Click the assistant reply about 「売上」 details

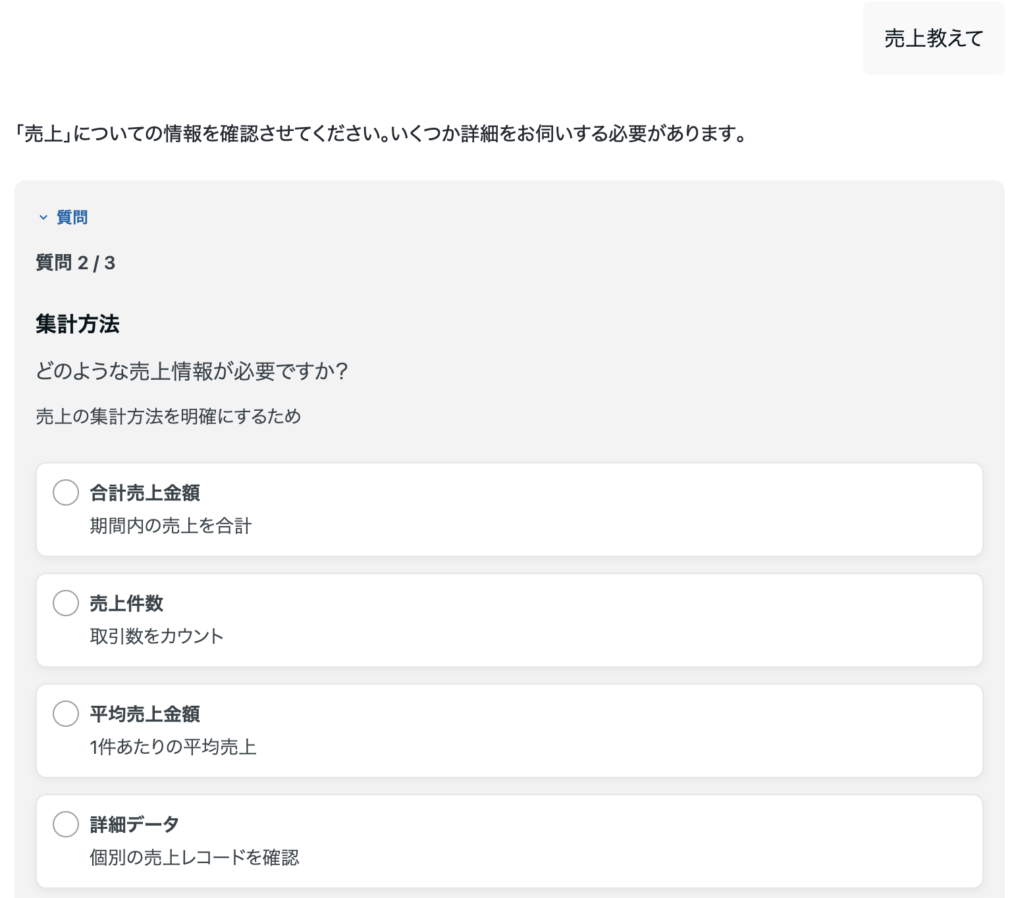click(381, 133)
